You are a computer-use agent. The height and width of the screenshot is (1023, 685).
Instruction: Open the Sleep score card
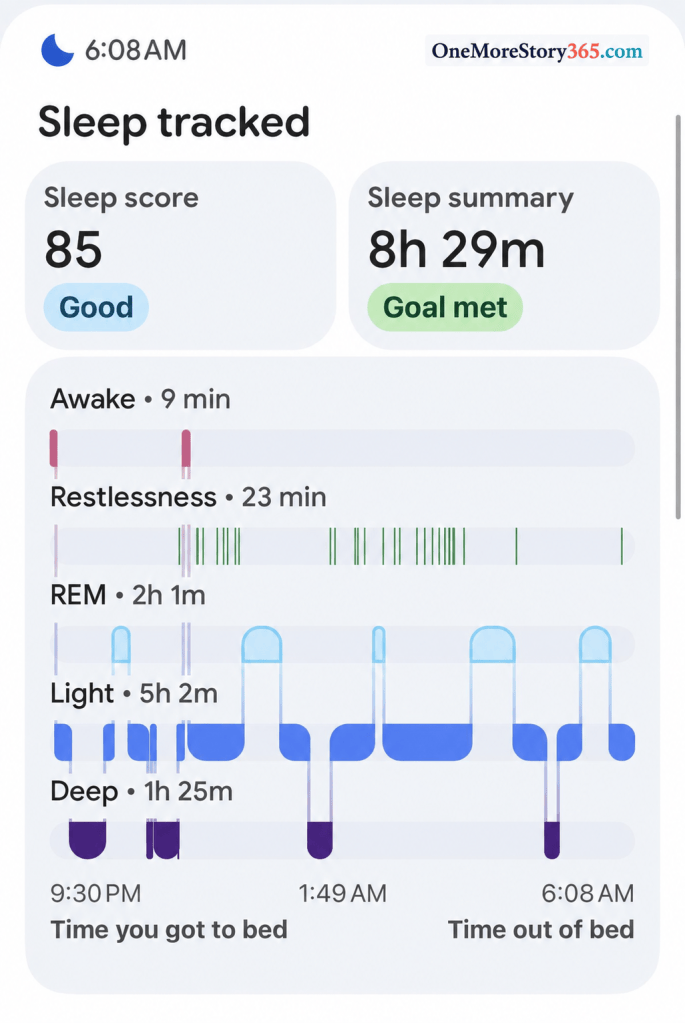[181, 255]
